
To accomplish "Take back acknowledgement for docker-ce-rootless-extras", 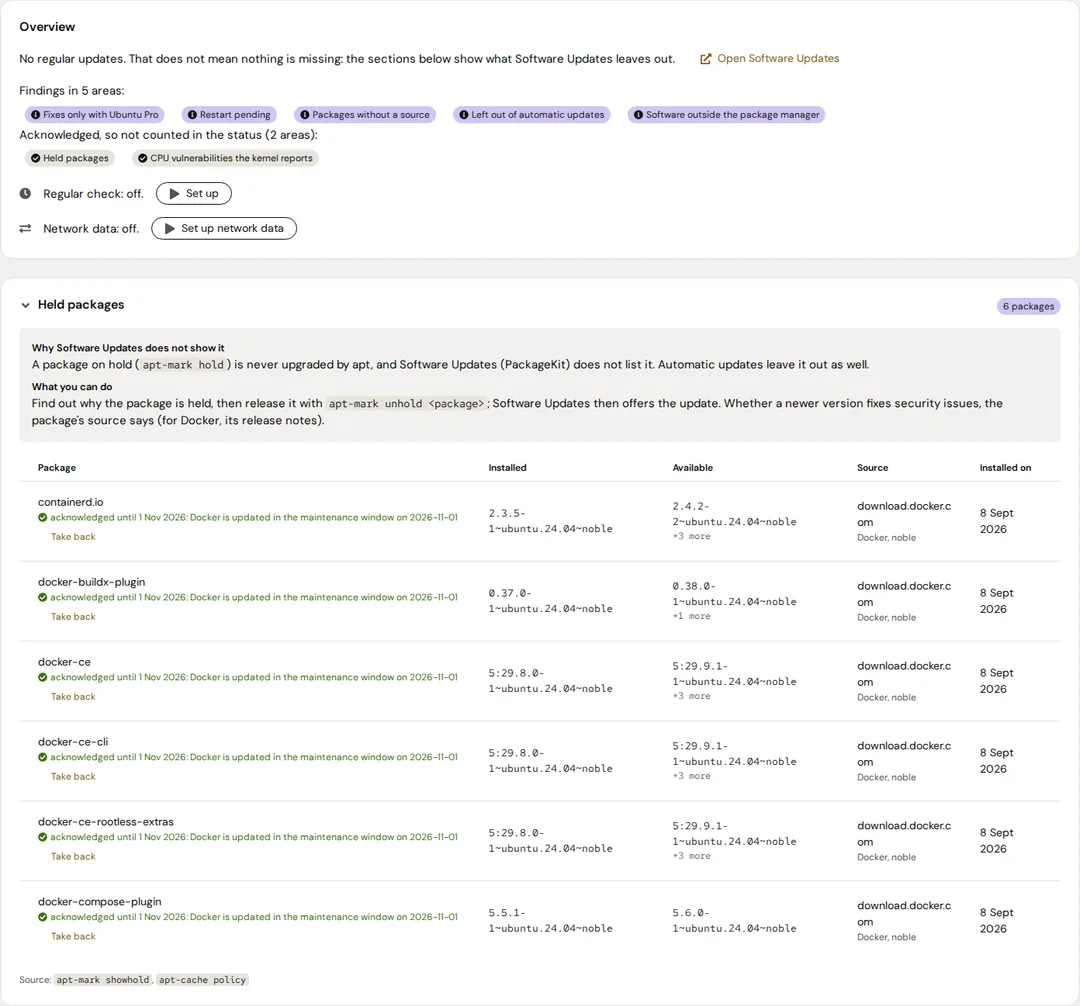I will (x=73, y=857).
